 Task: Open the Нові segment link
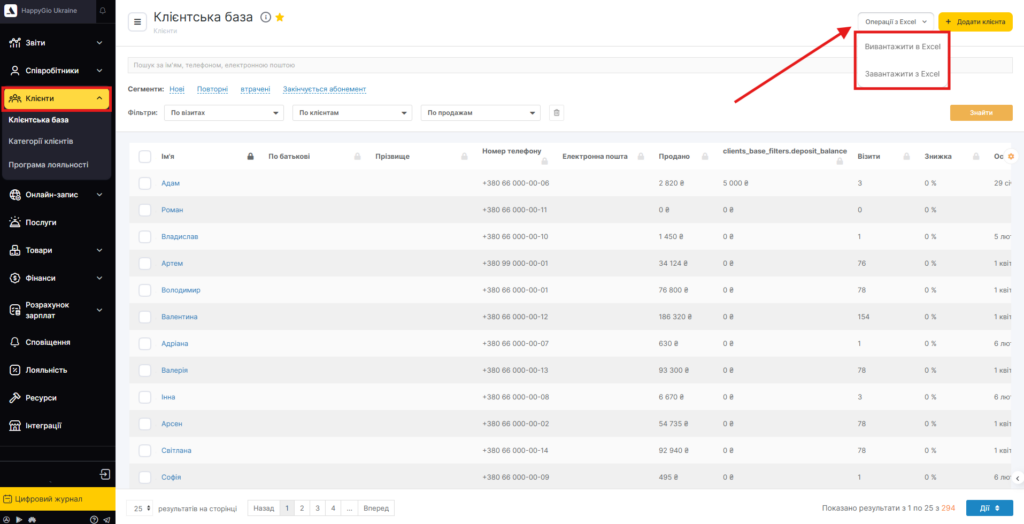tap(177, 89)
